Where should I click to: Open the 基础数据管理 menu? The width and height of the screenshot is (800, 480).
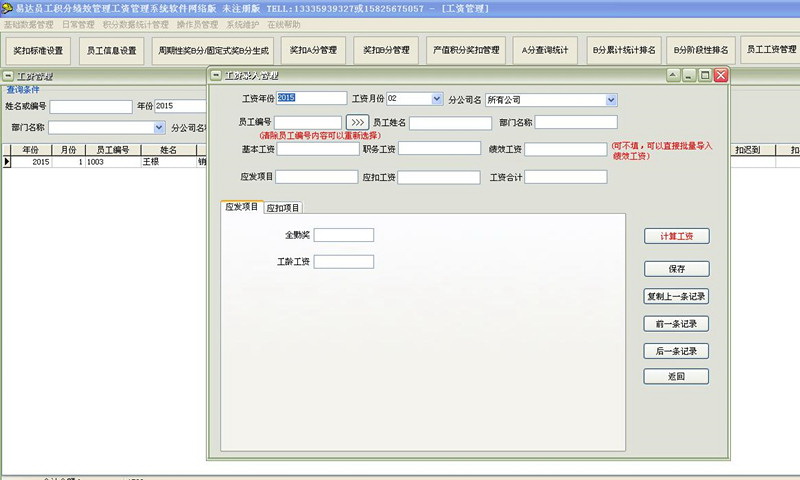click(x=29, y=24)
